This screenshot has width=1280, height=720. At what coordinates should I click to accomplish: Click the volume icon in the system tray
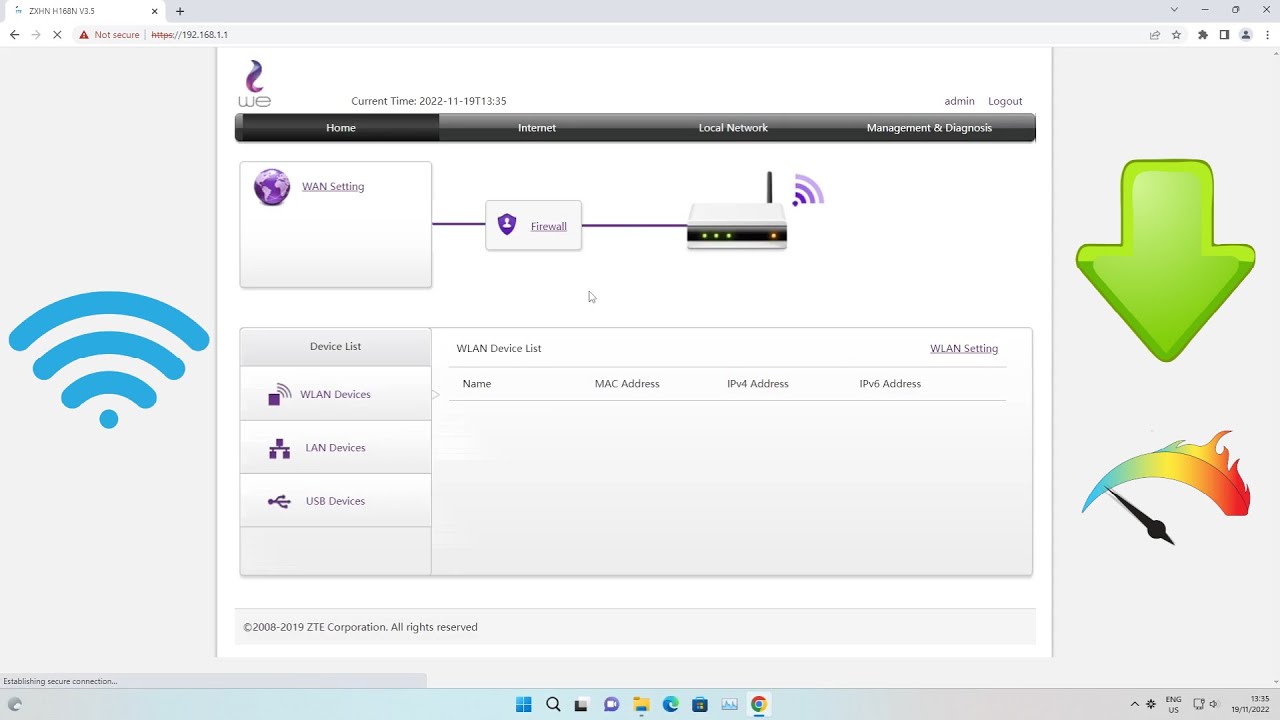coord(1214,704)
